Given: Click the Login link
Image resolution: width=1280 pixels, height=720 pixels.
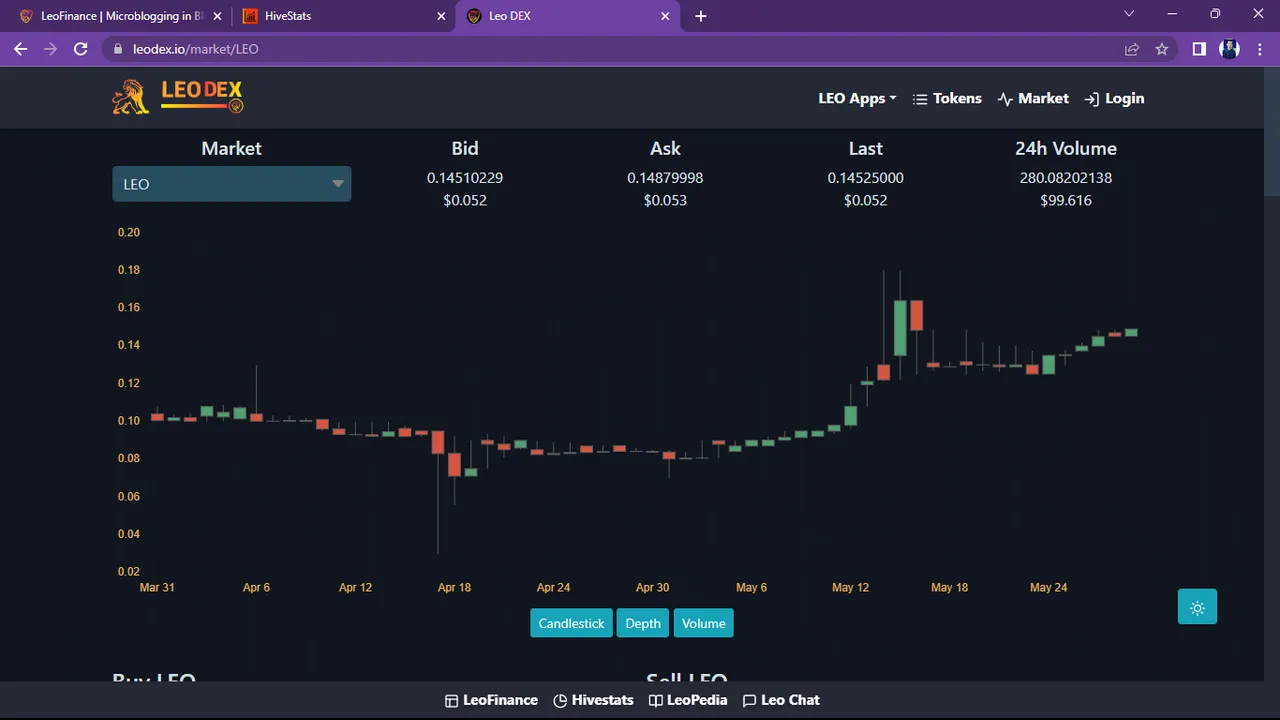Looking at the screenshot, I should pyautogui.click(x=1114, y=98).
